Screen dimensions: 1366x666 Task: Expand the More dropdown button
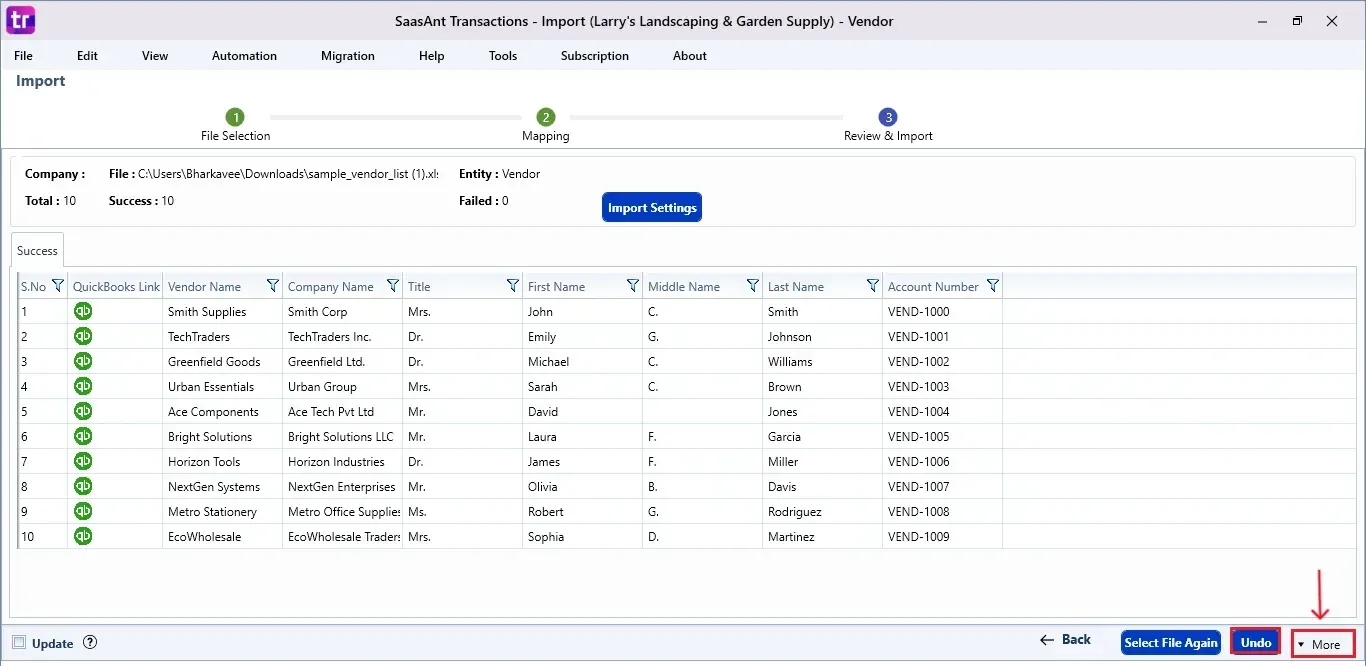(x=1322, y=644)
